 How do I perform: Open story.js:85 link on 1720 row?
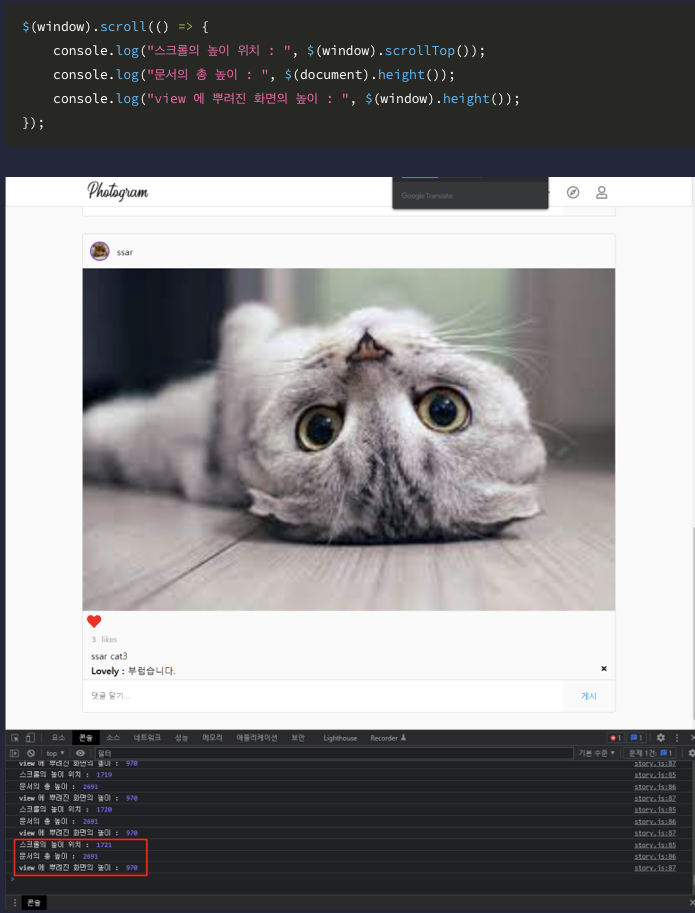coord(655,810)
